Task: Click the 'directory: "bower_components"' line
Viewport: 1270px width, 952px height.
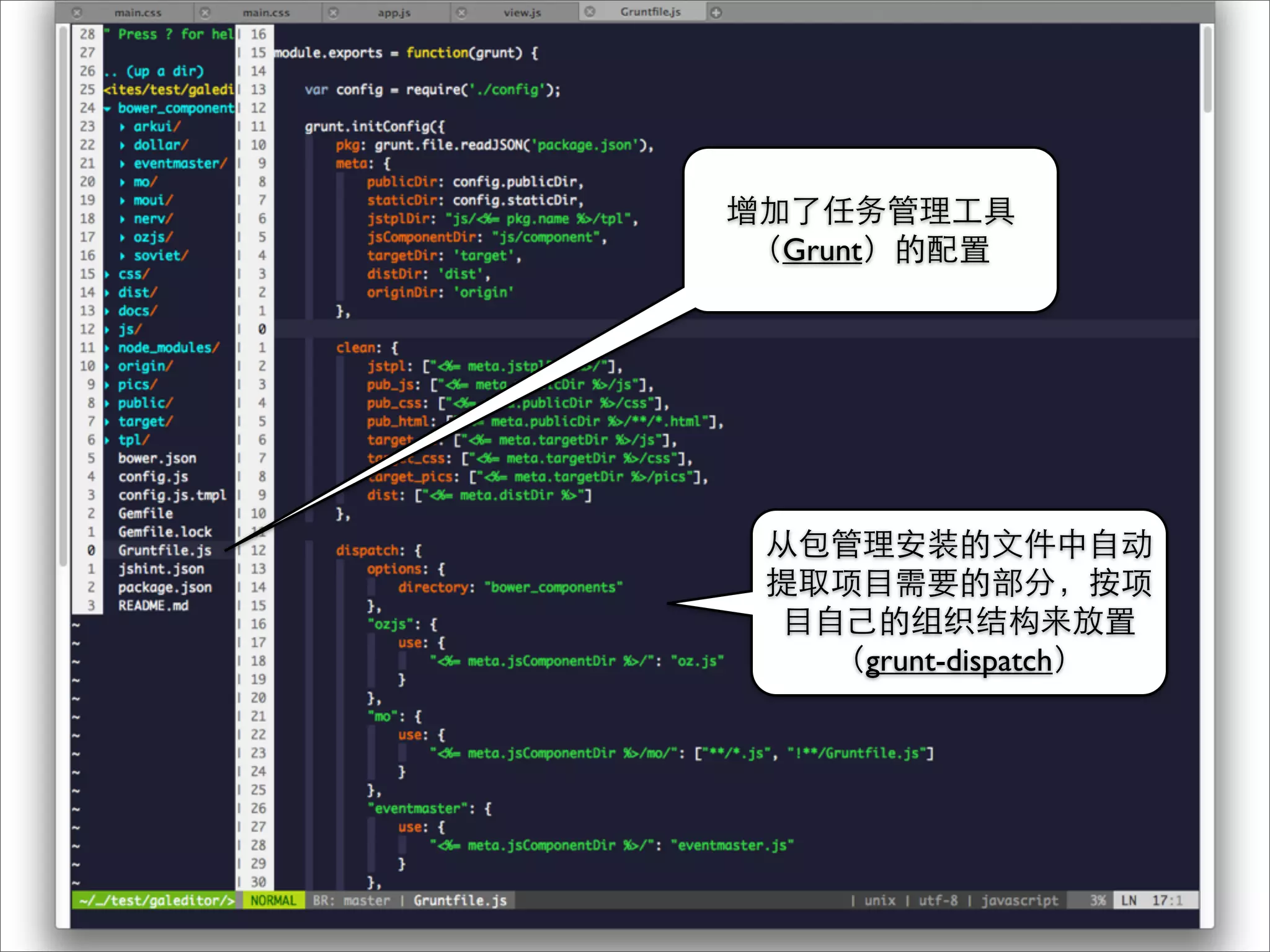Action: point(510,588)
